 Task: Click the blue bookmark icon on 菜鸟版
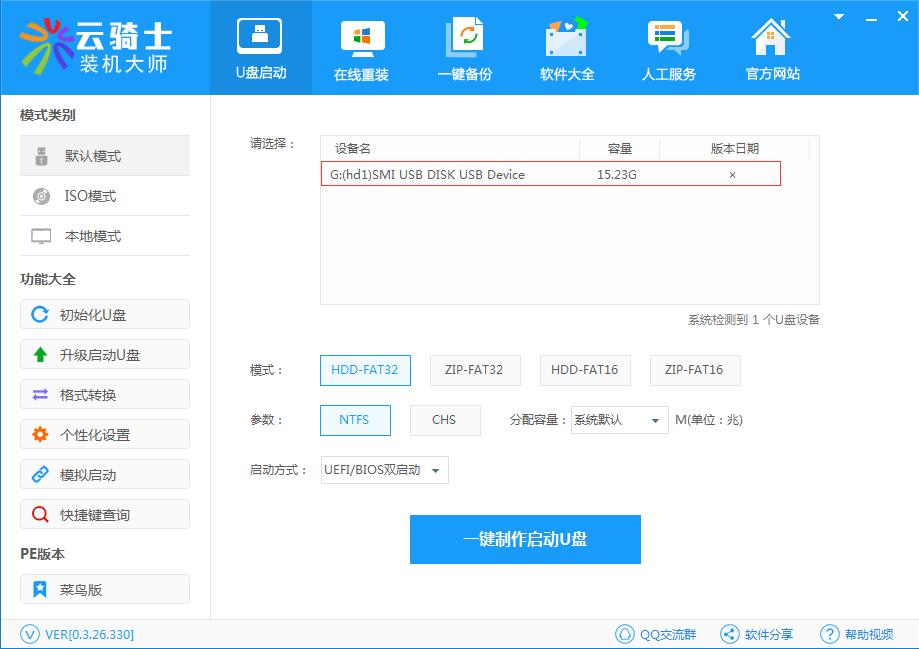40,589
